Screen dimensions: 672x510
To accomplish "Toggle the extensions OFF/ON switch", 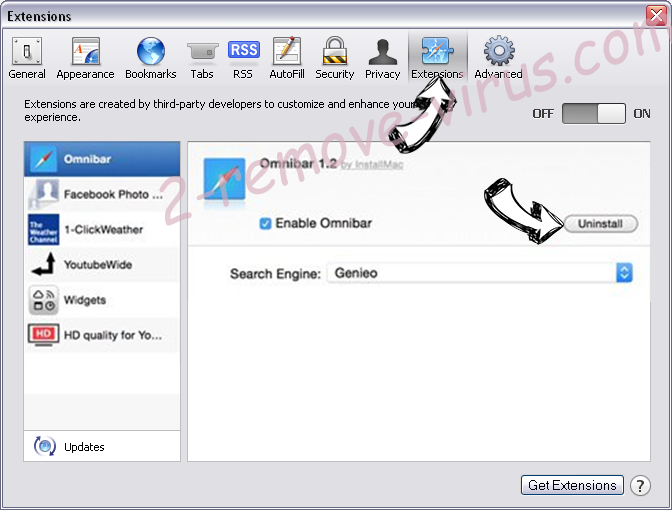I will (x=593, y=114).
